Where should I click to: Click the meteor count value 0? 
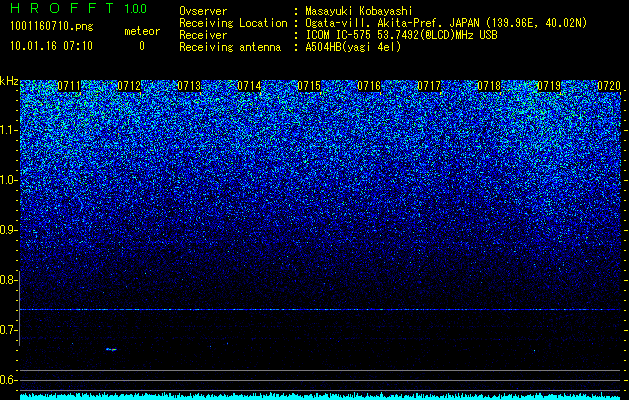tap(142, 46)
